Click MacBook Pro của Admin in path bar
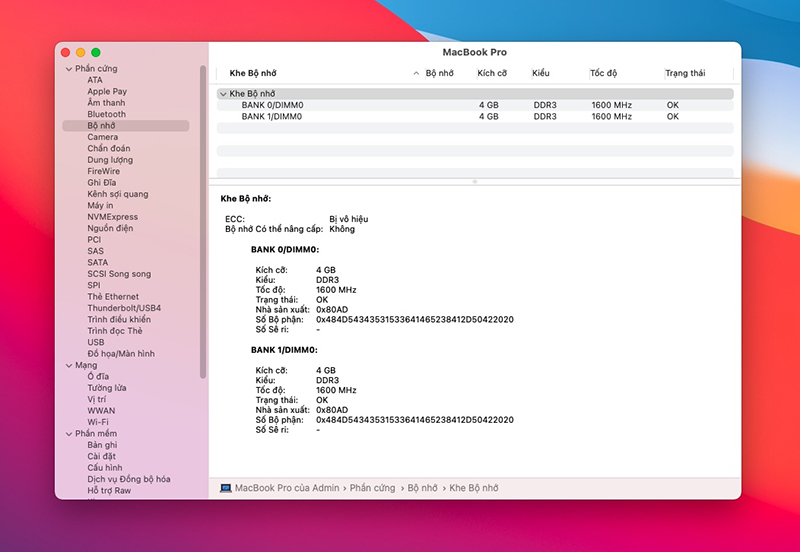 click(x=287, y=488)
